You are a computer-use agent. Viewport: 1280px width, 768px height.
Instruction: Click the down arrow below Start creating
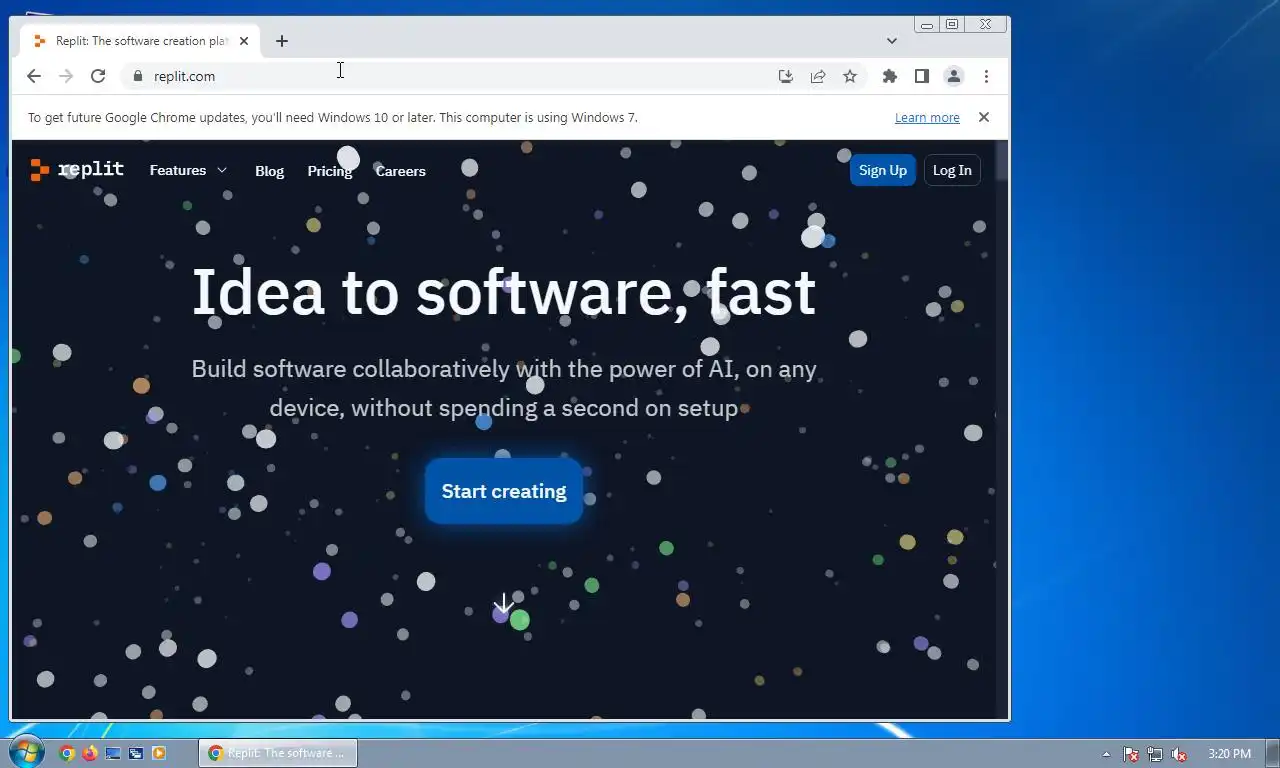click(504, 604)
